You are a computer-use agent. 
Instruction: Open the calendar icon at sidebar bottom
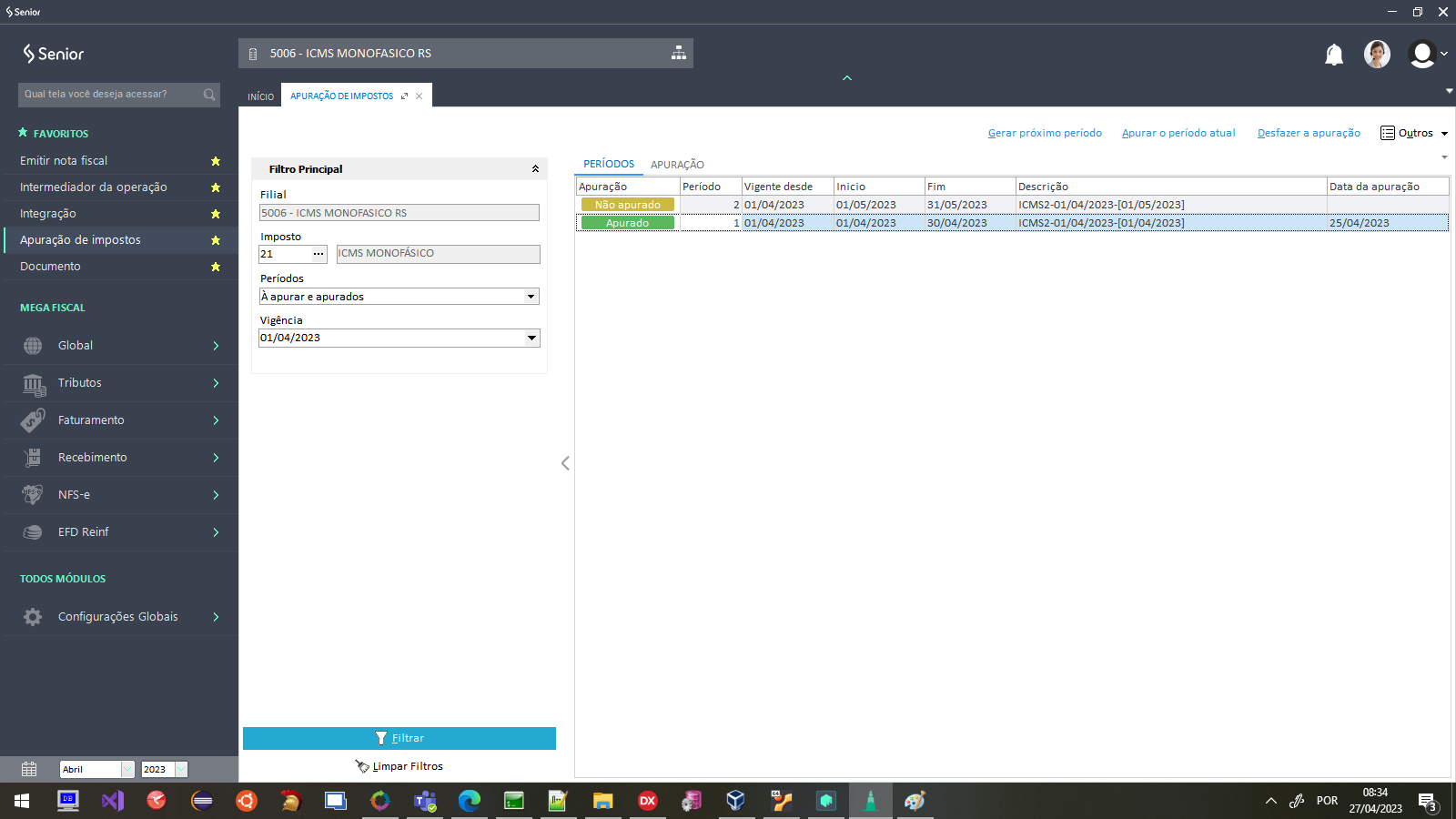coord(29,769)
